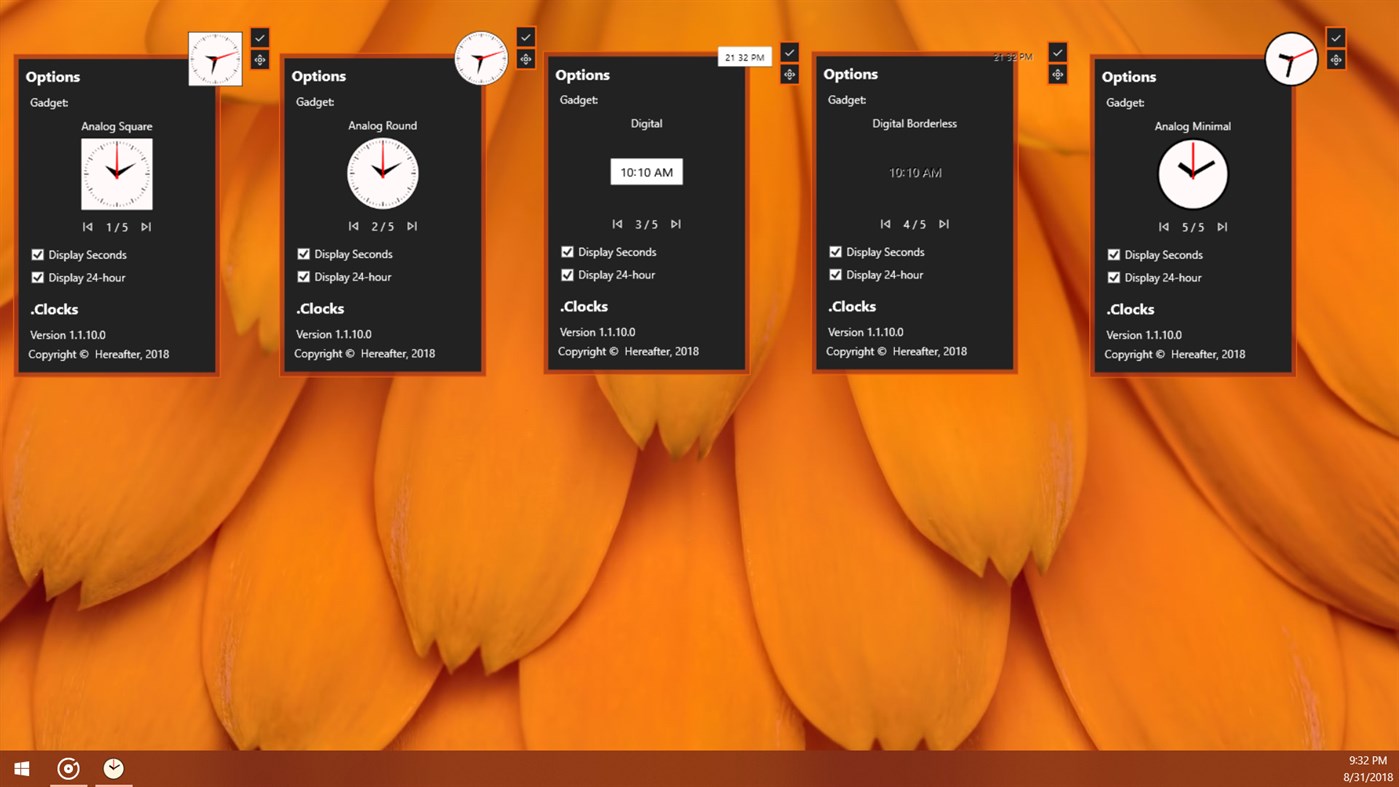Click the checkmark icon on the Digital options panel
1399x787 pixels.
(789, 51)
